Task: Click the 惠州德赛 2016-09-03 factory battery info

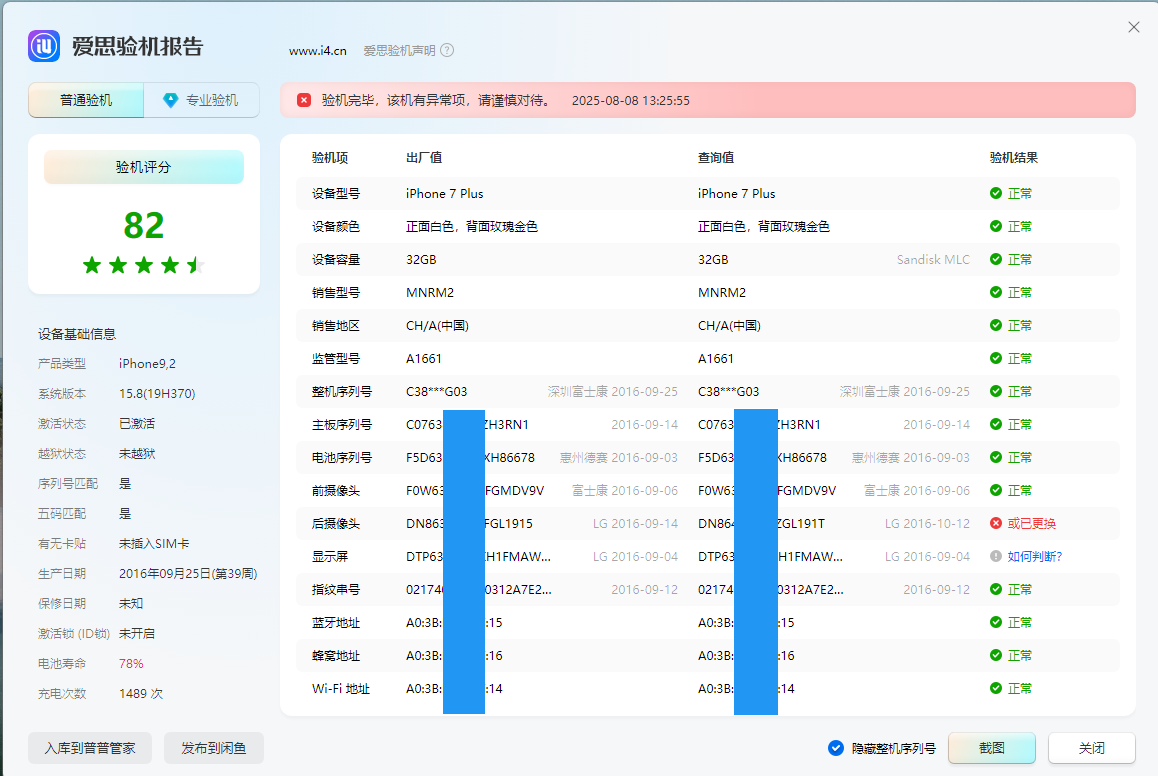Action: click(x=618, y=458)
